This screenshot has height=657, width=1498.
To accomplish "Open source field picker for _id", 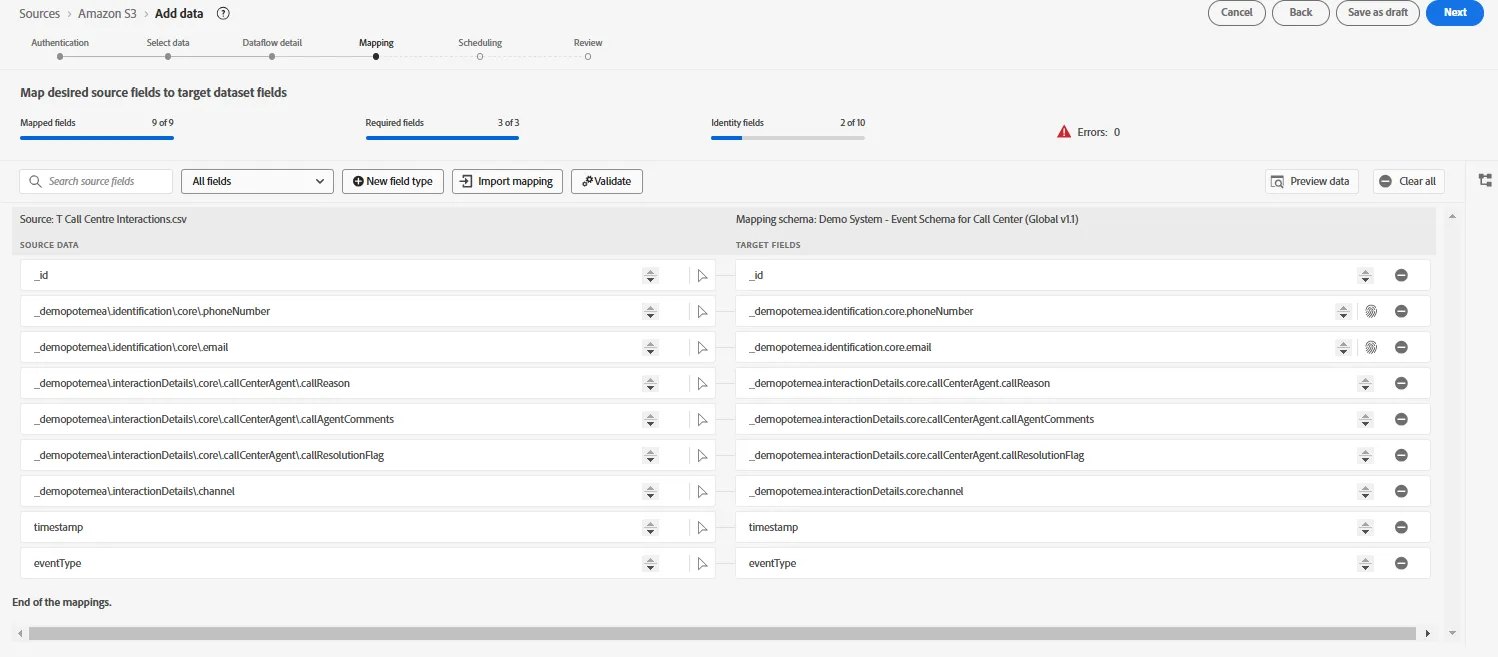I will tap(650, 275).
